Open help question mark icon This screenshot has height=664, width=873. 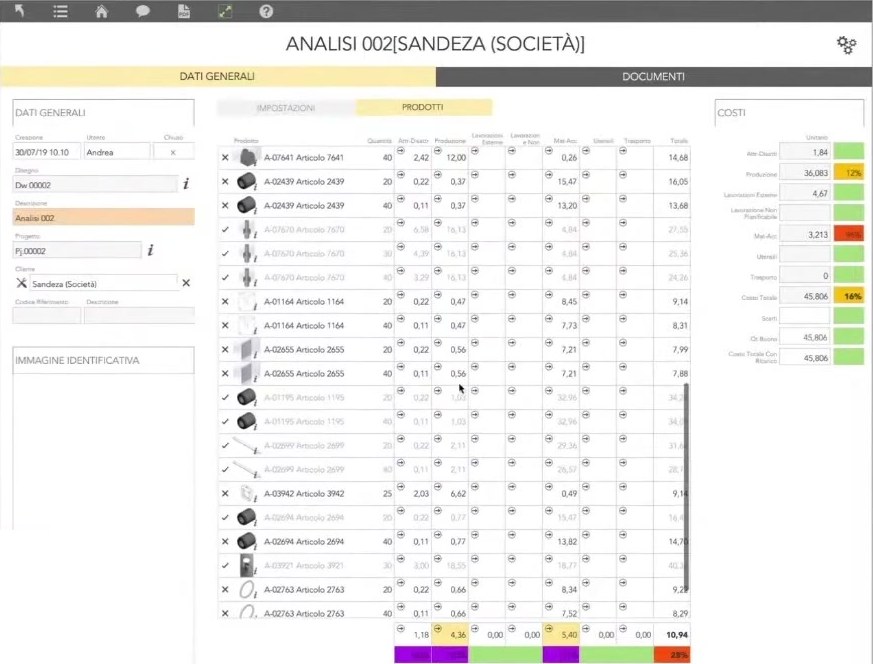point(266,11)
